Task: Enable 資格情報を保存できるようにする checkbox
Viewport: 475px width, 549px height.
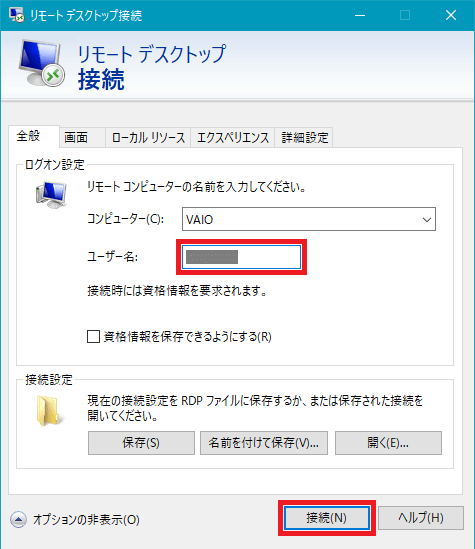Action: [93, 336]
